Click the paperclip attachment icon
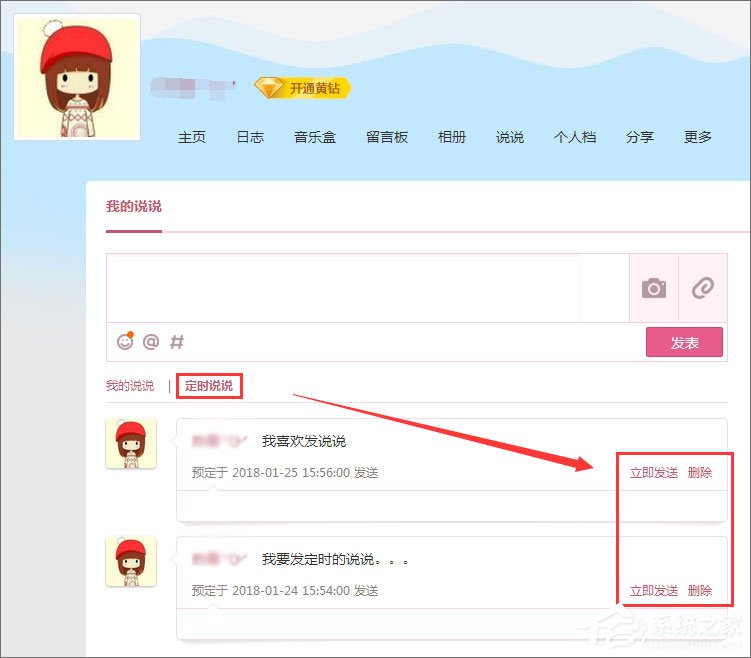The image size is (751, 658). tap(703, 288)
